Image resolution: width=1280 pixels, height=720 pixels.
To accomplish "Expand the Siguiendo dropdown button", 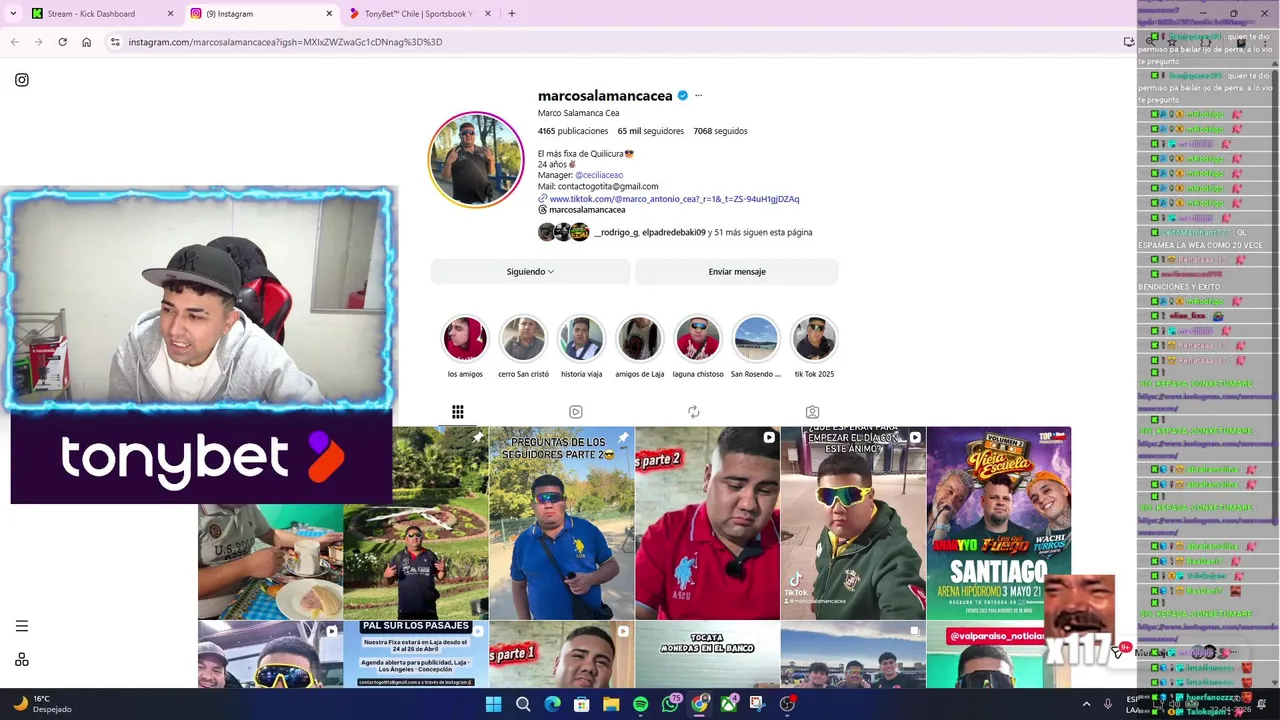I will (530, 272).
